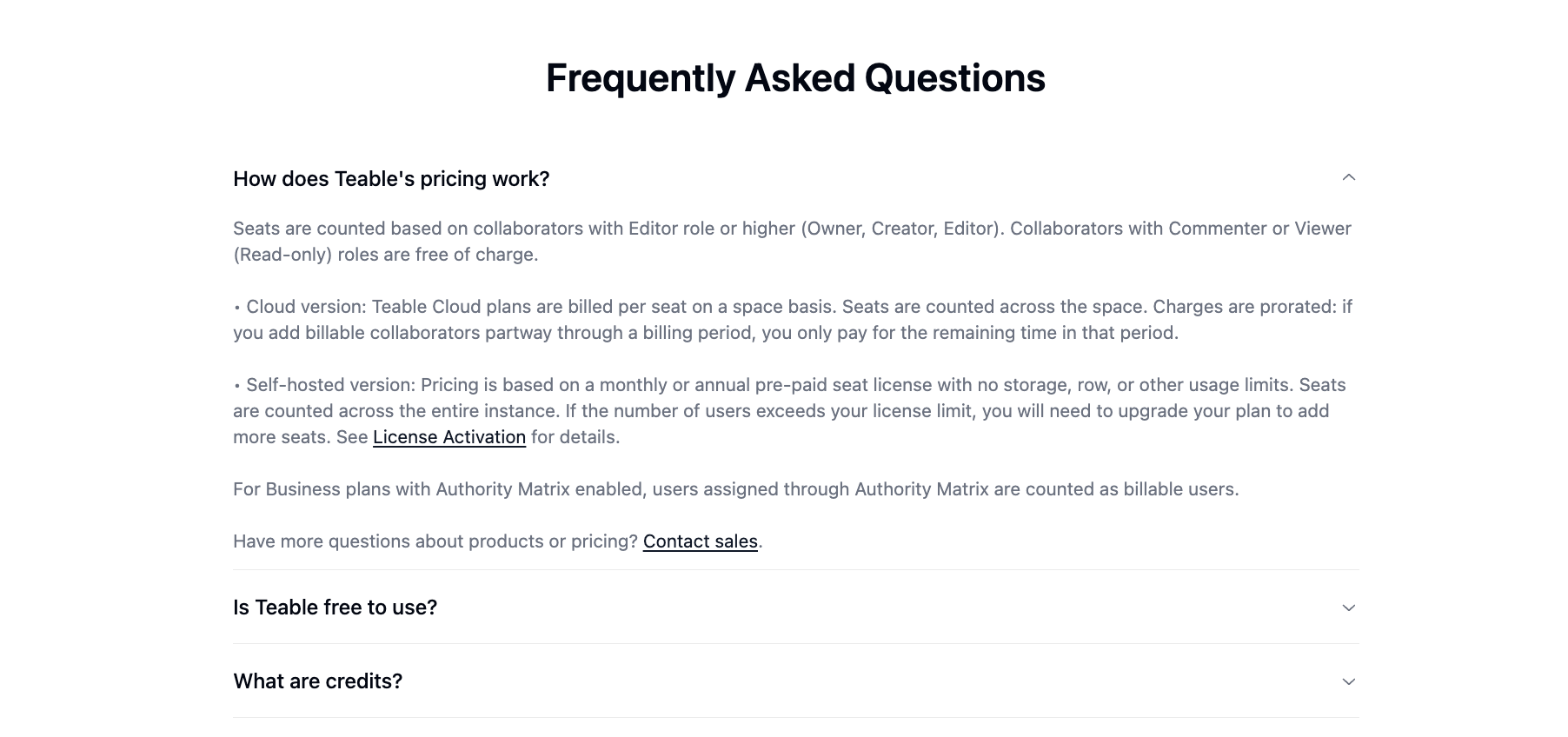Collapse the Teable pricing answer chevron
The width and height of the screenshot is (1568, 737).
pyautogui.click(x=1348, y=177)
